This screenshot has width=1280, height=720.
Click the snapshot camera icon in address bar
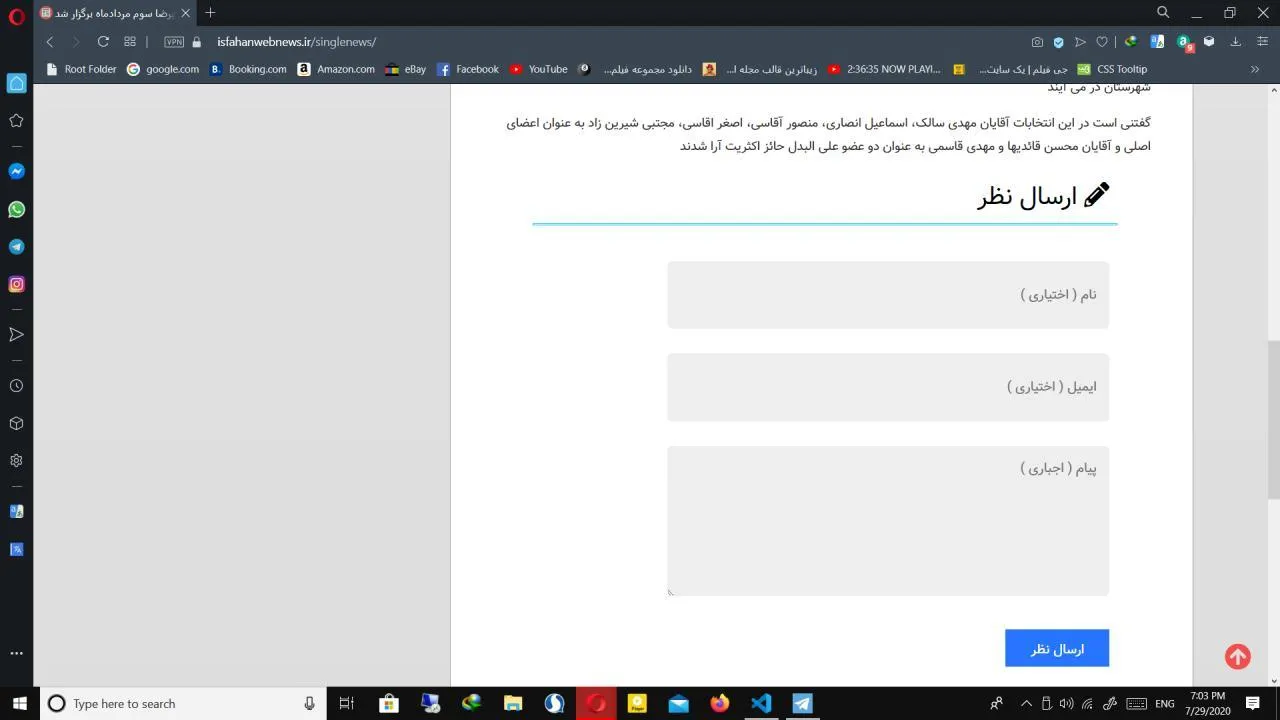tap(1037, 42)
